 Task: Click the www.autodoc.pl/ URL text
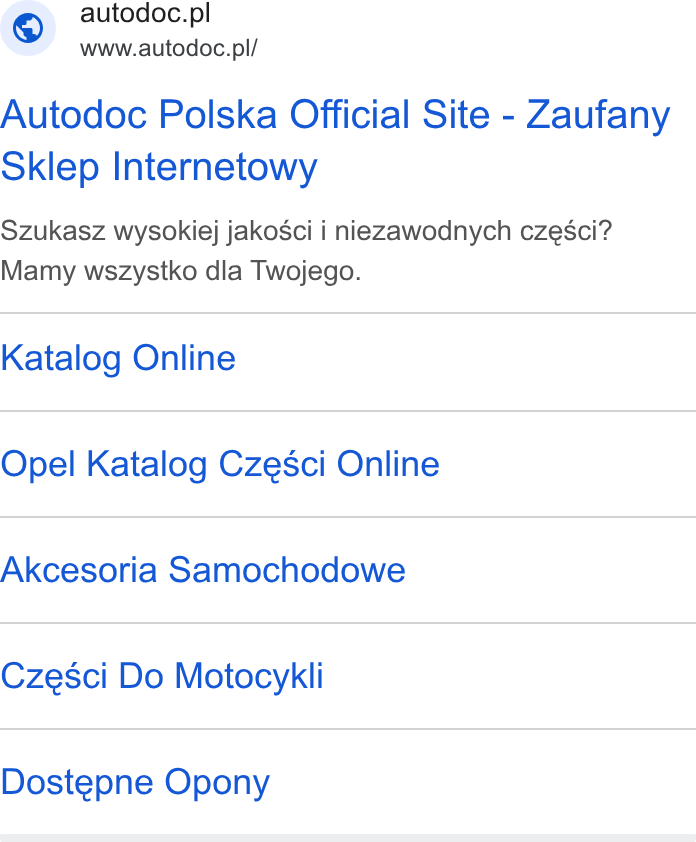coord(169,48)
